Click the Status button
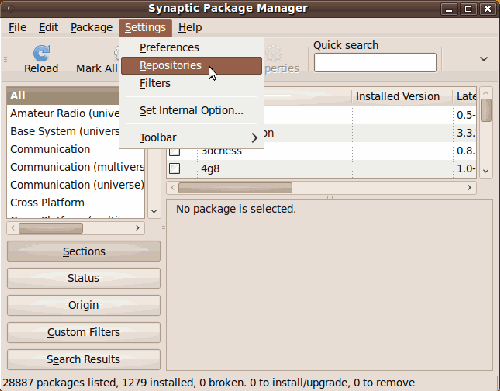Screen dimensions: 500x391 pos(84,278)
